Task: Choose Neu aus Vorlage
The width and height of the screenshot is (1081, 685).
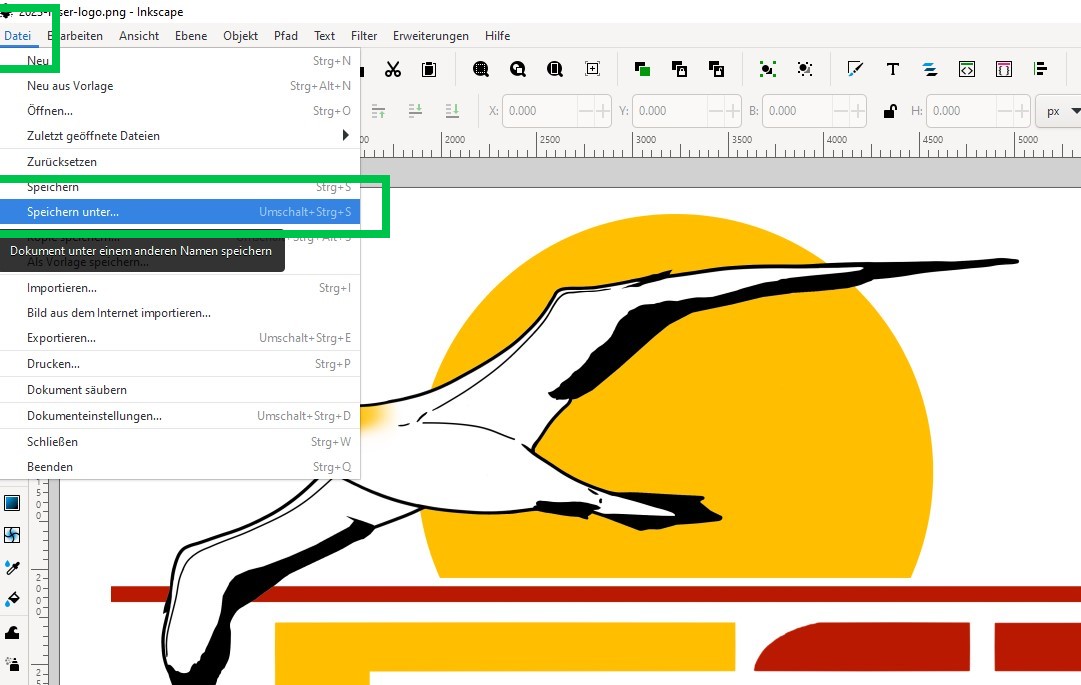Action: point(180,85)
